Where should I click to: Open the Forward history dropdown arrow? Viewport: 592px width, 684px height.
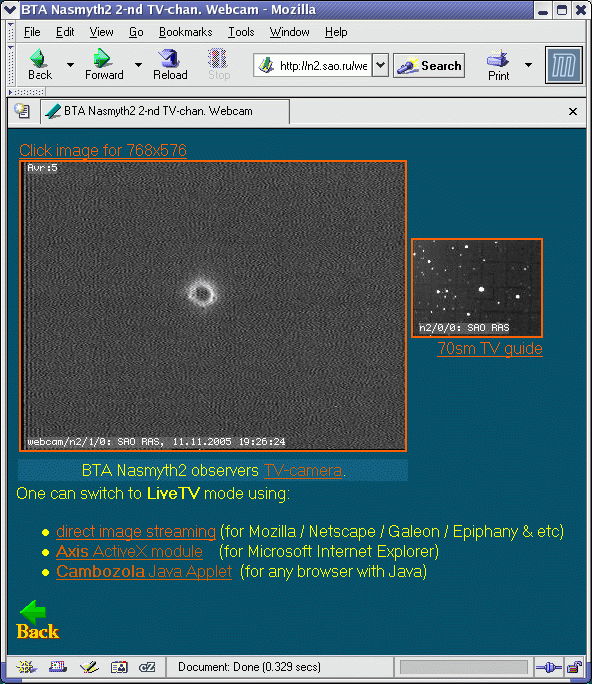click(x=138, y=65)
